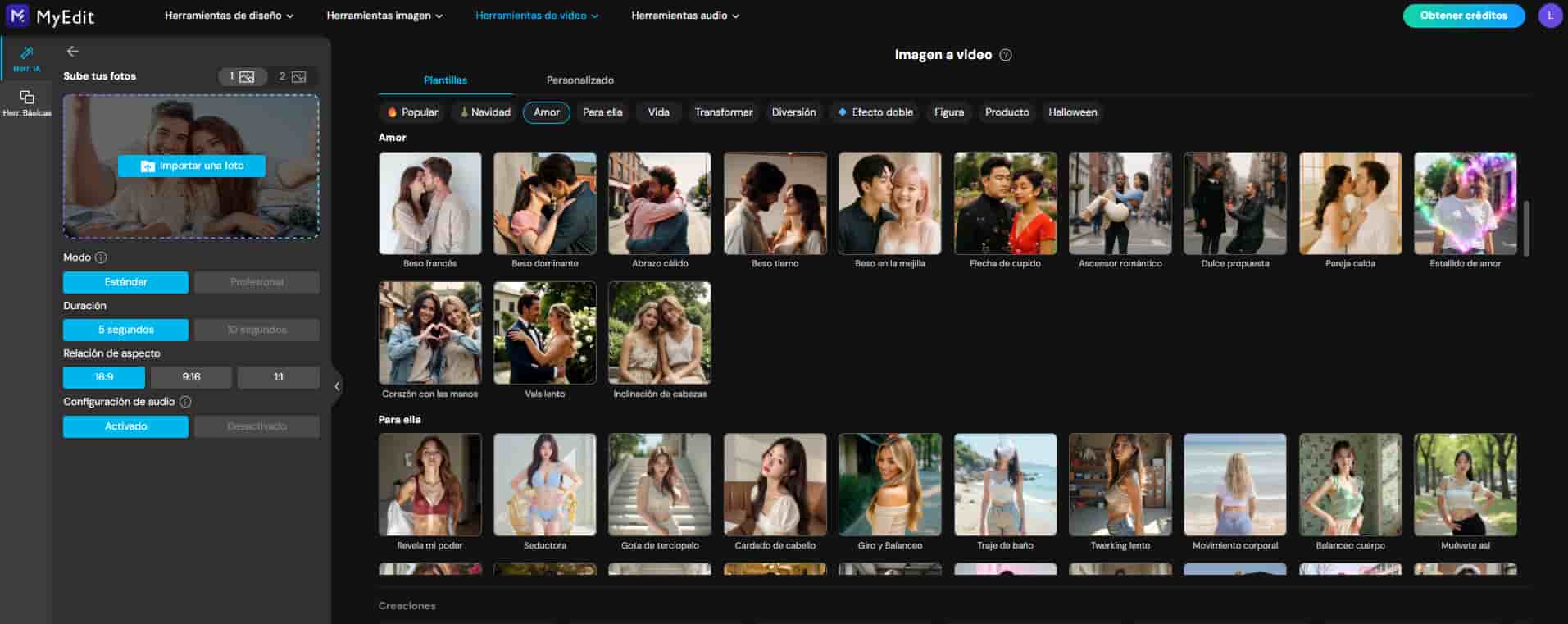Open Herramientas de video menu

tap(537, 16)
